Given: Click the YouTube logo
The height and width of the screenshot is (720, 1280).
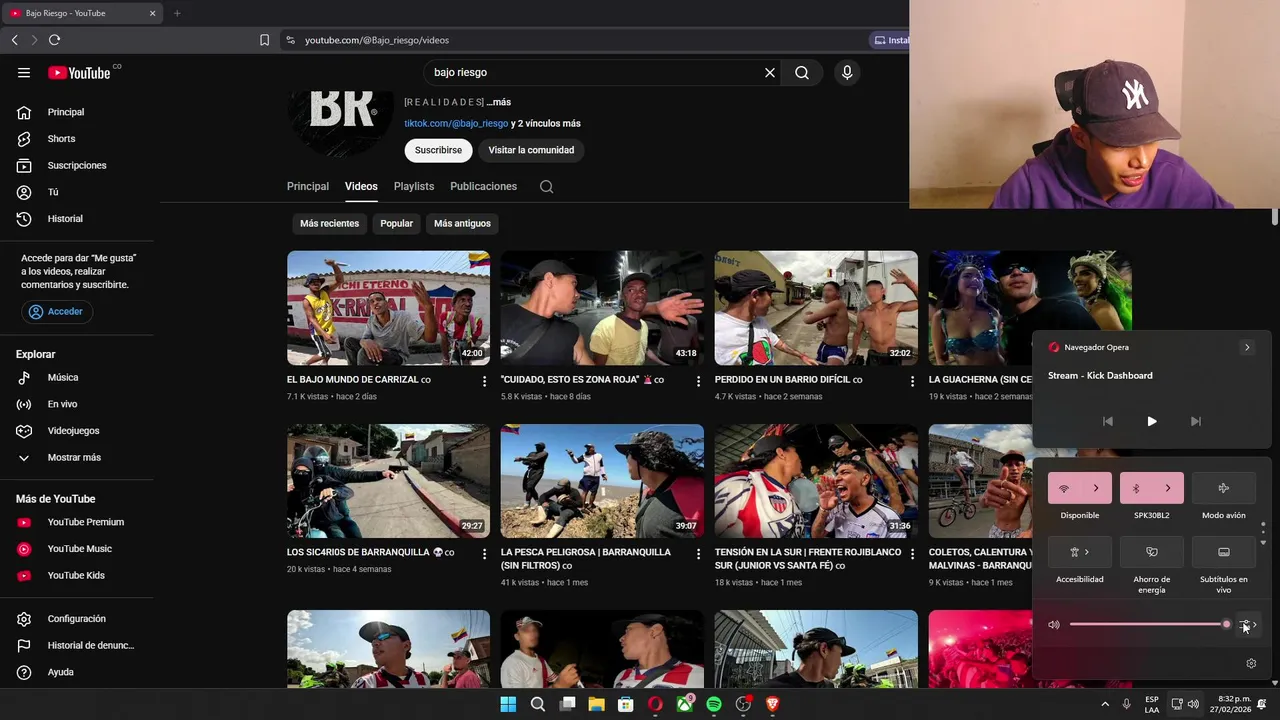Looking at the screenshot, I should (79, 72).
